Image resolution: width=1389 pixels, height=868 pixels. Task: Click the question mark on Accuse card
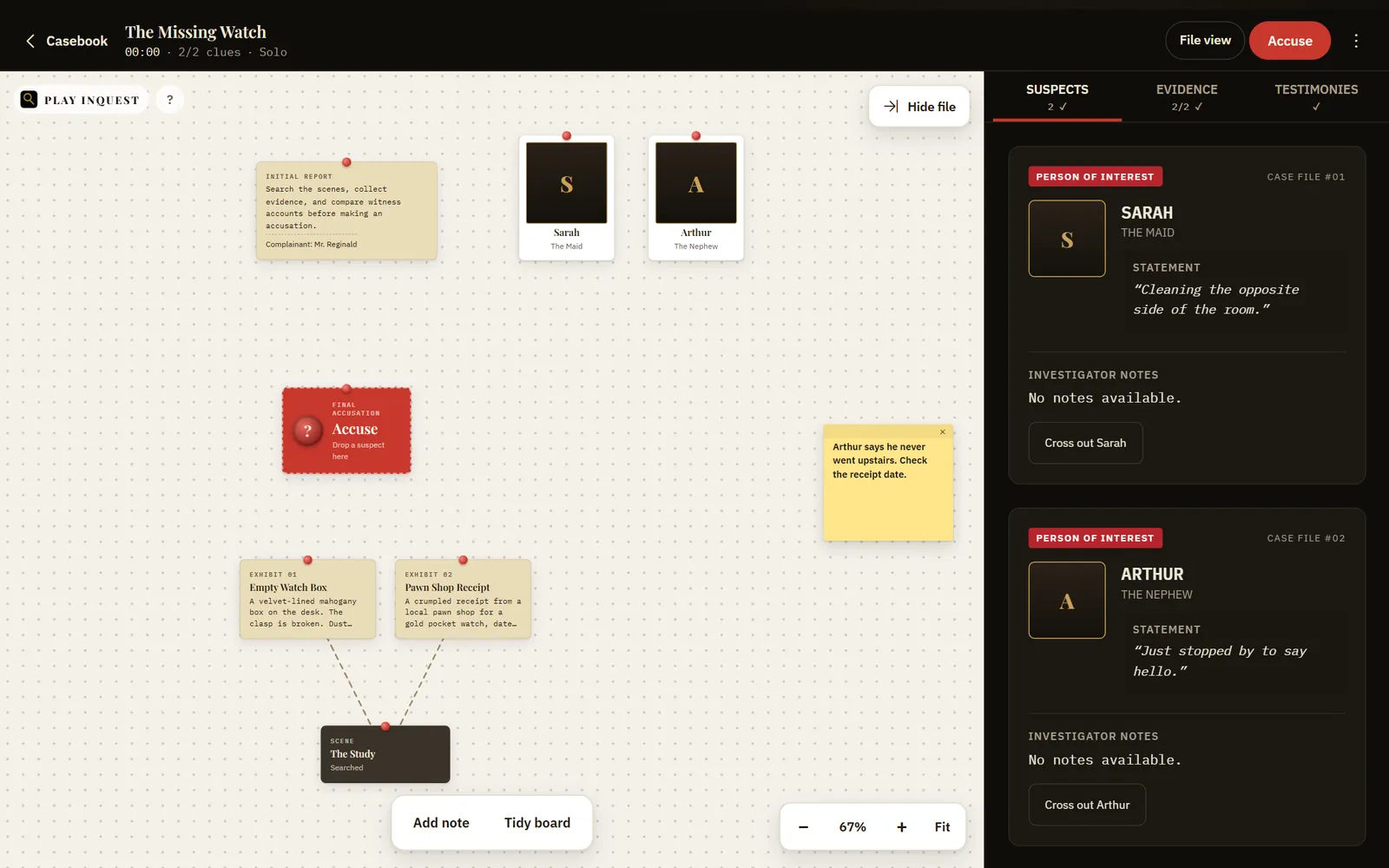point(307,431)
